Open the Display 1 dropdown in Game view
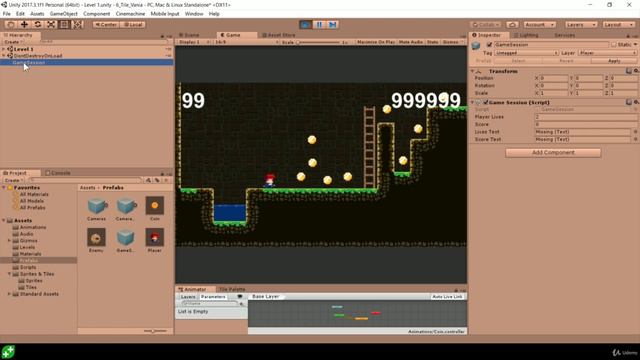The height and width of the screenshot is (360, 640). [x=194, y=42]
